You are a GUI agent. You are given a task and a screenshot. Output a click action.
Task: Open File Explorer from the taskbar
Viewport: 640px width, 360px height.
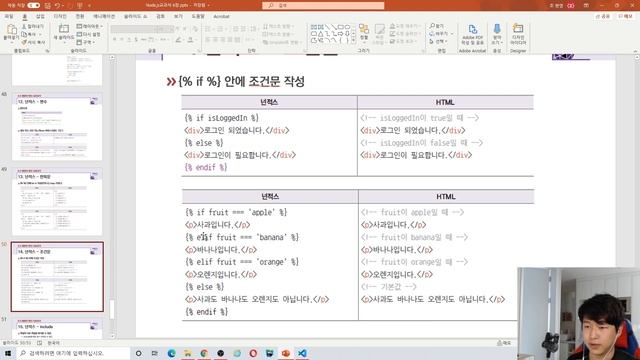click(x=188, y=353)
